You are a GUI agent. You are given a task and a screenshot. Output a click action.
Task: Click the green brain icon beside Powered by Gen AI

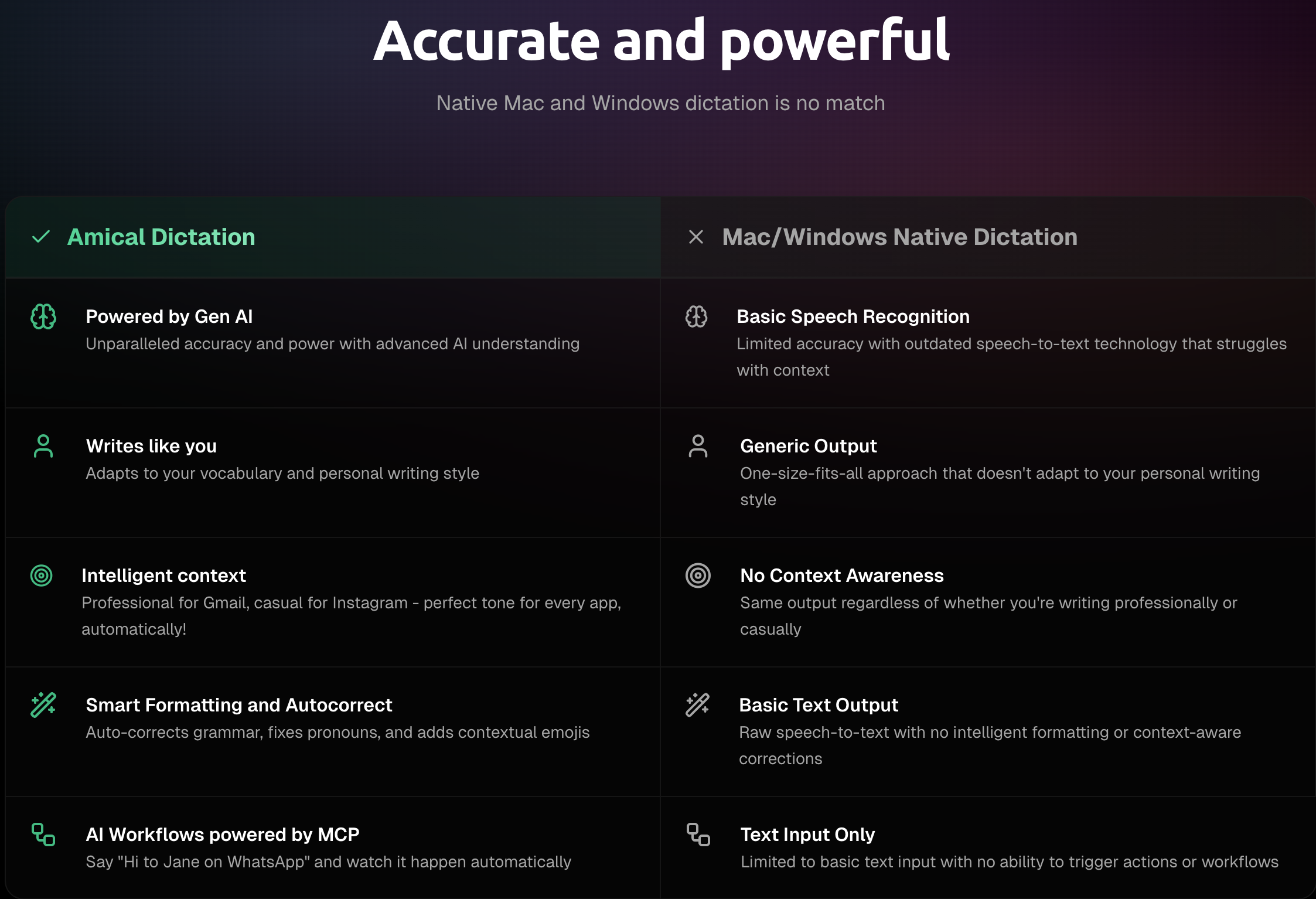pyautogui.click(x=43, y=316)
